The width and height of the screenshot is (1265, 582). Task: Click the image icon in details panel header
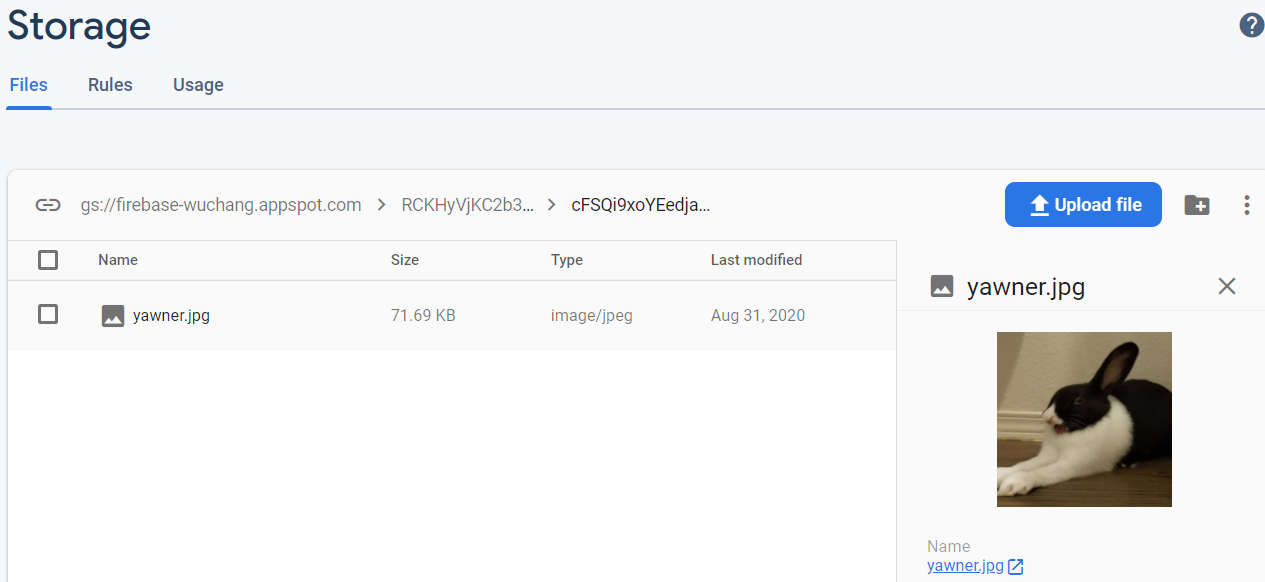click(941, 287)
